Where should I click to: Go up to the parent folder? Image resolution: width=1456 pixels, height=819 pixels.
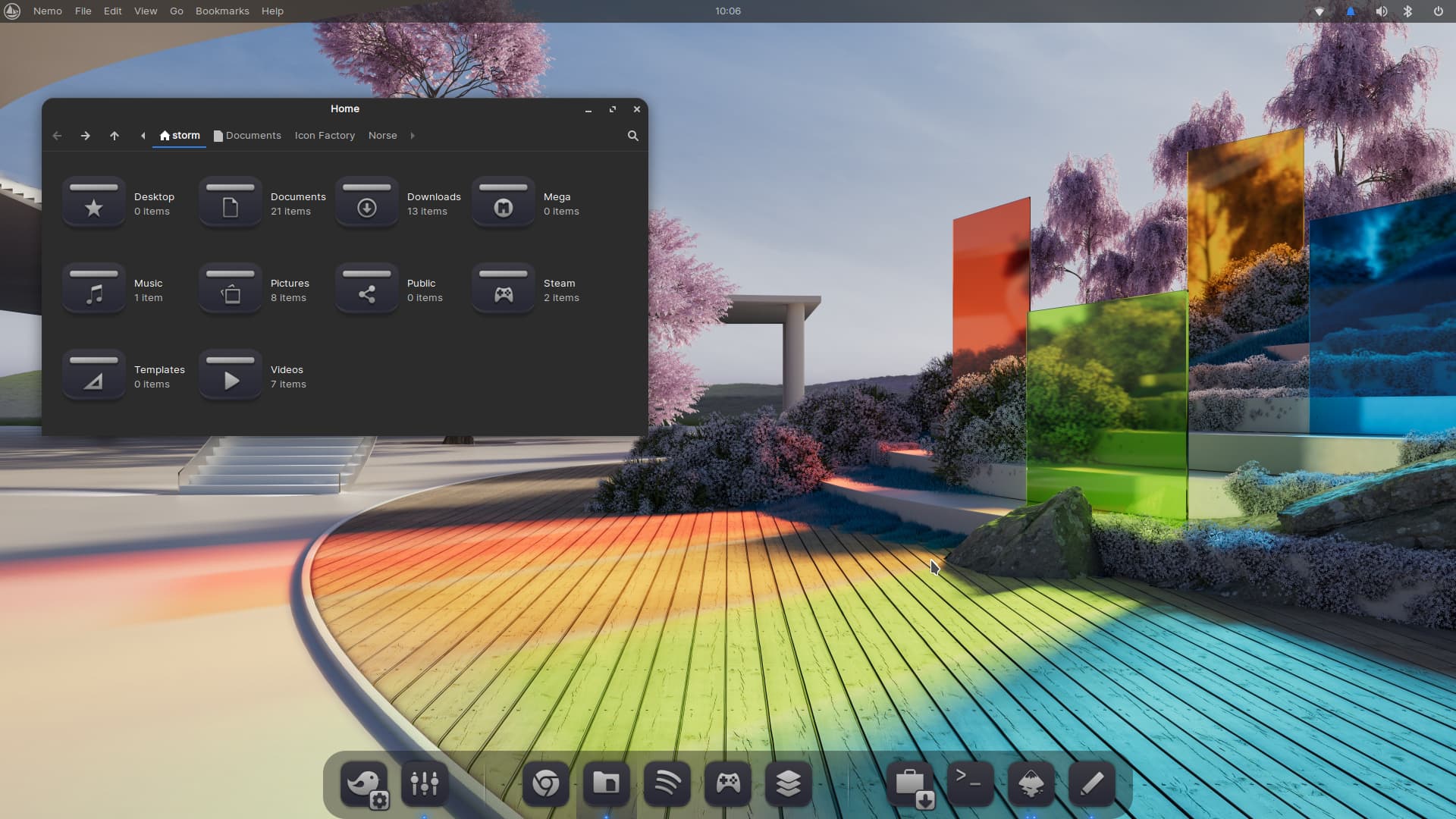coord(115,136)
